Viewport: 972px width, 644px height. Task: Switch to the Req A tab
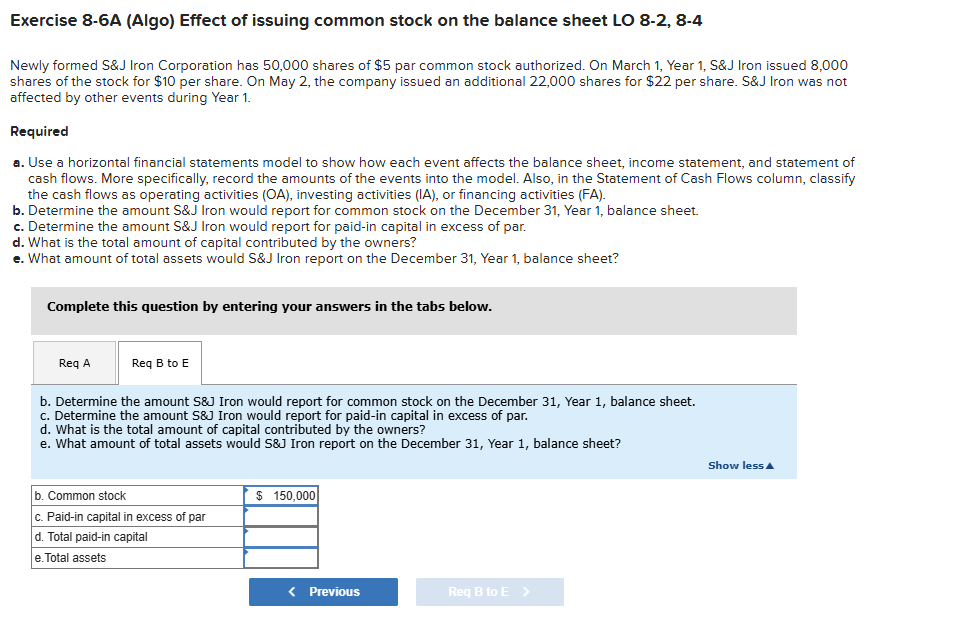click(74, 363)
